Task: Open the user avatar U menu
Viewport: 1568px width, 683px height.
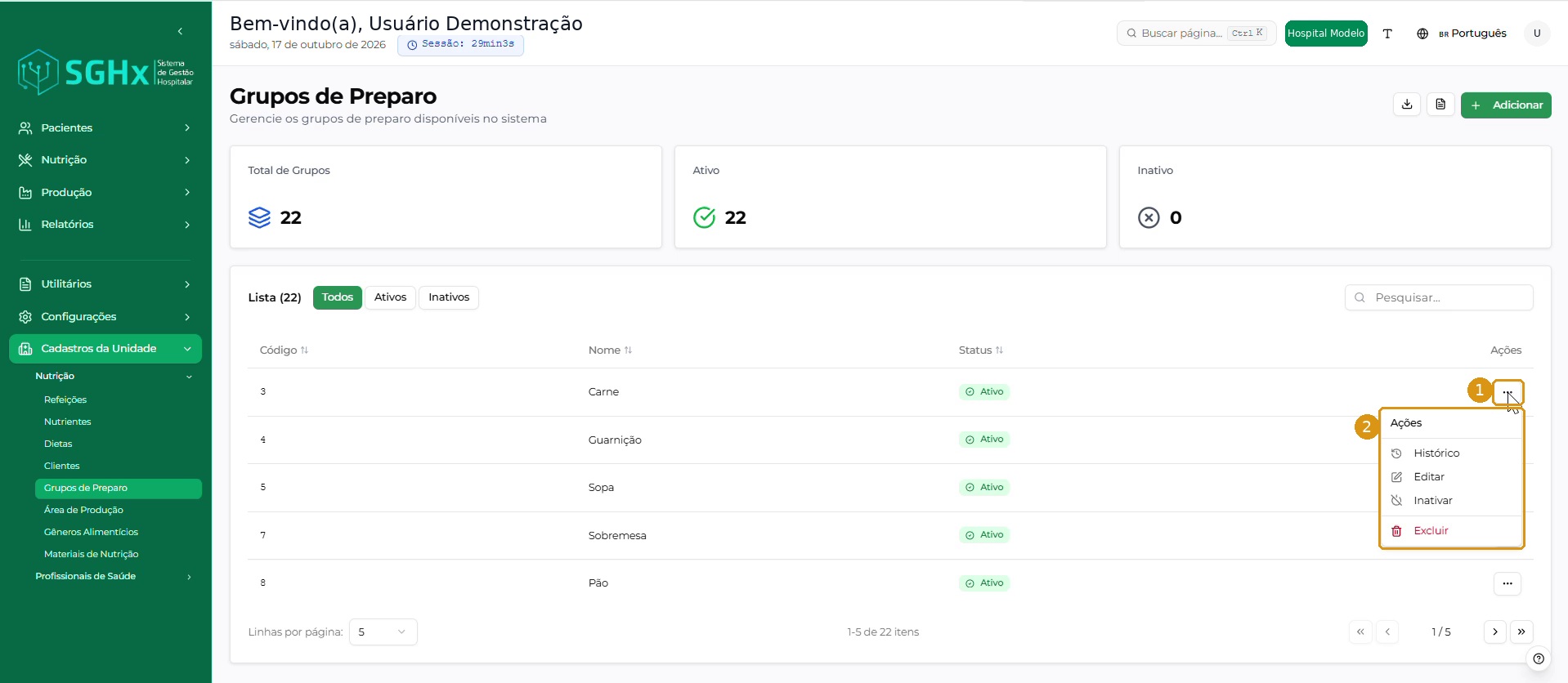Action: [1537, 33]
